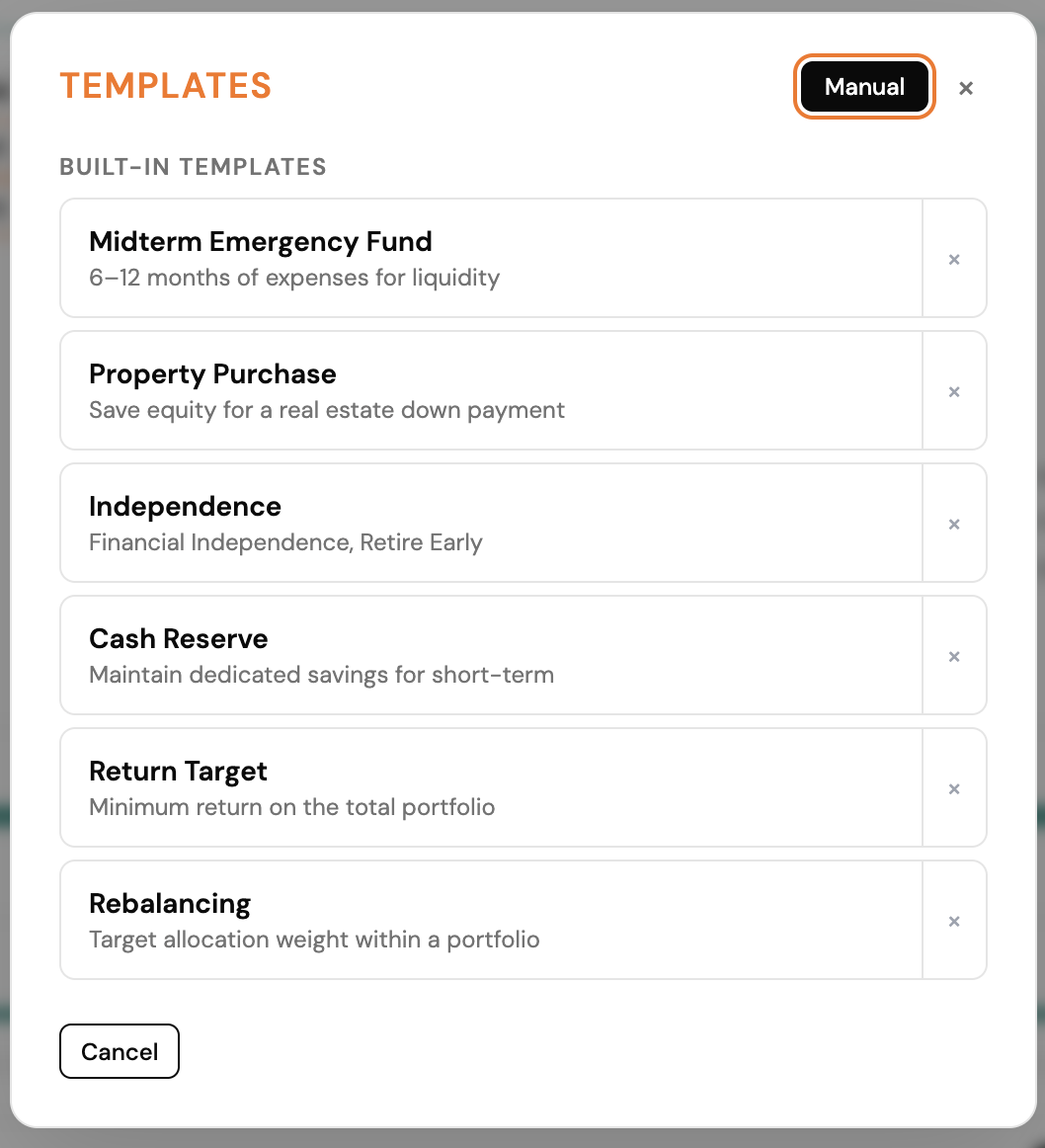Click the Manual button

[864, 86]
